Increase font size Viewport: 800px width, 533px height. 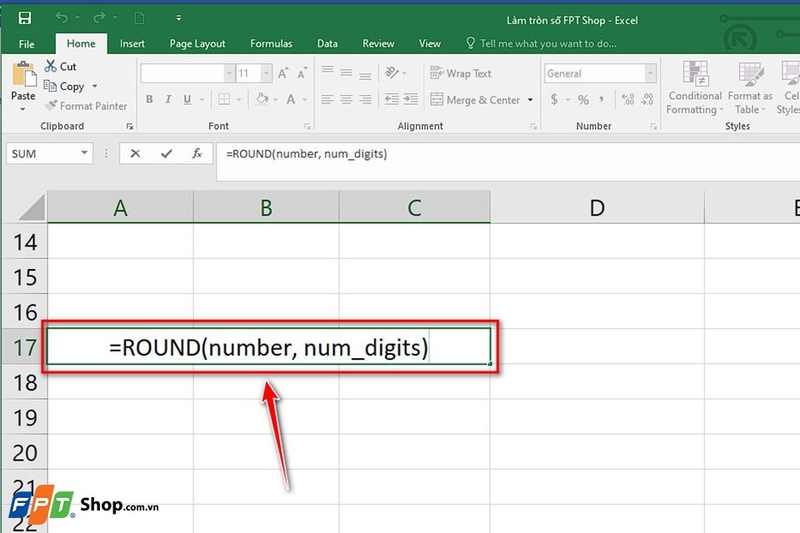point(283,73)
